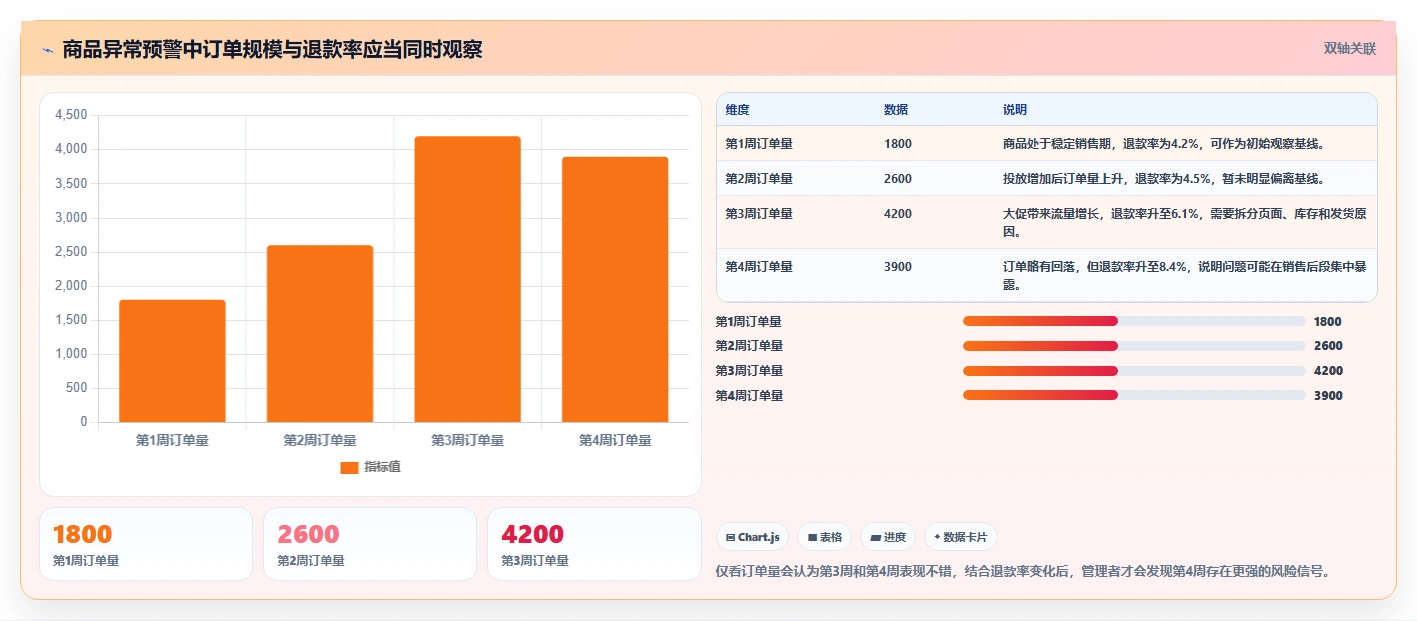Click progress label 第2周订单量

click(749, 346)
